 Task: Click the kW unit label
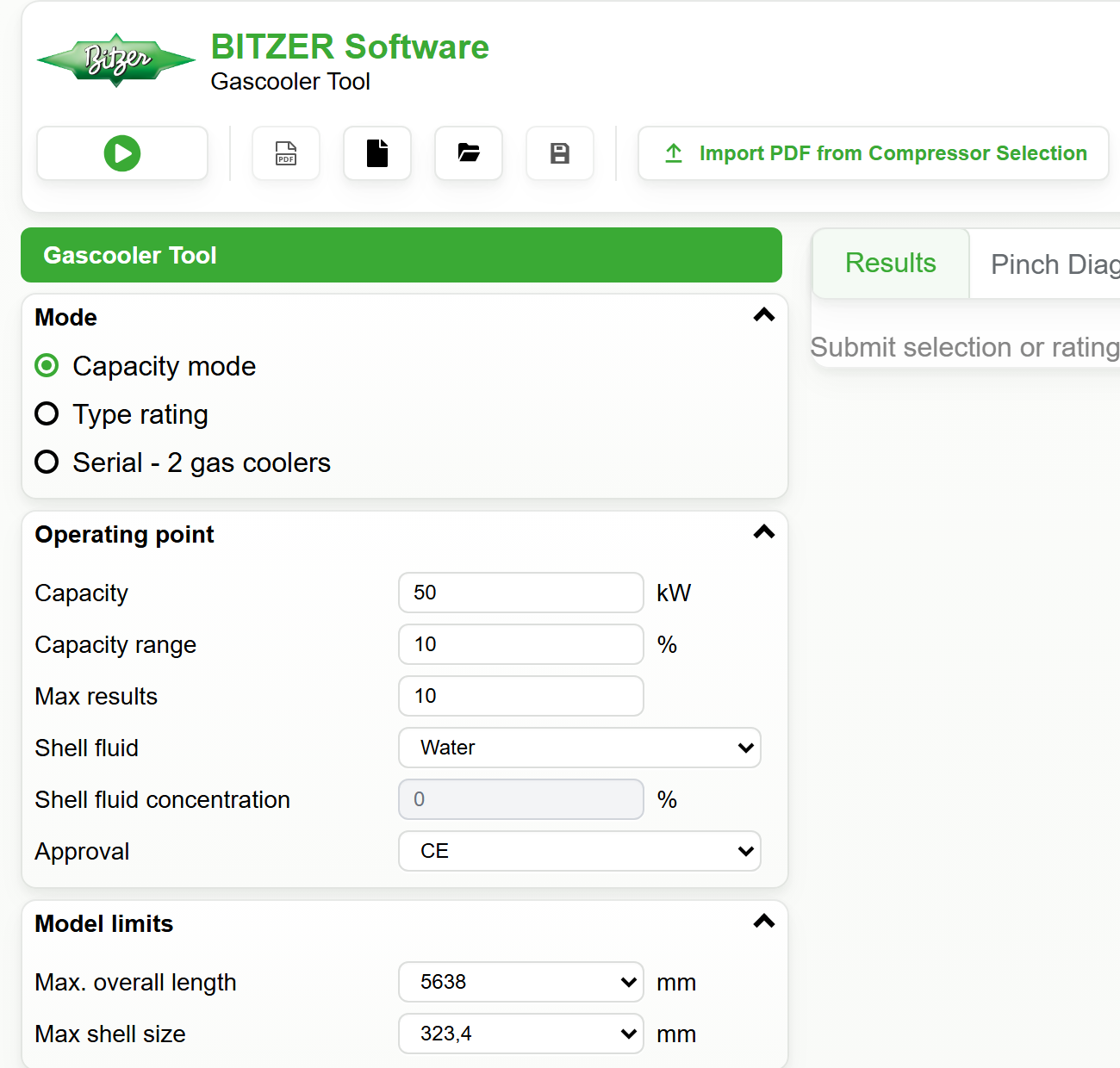coord(674,593)
